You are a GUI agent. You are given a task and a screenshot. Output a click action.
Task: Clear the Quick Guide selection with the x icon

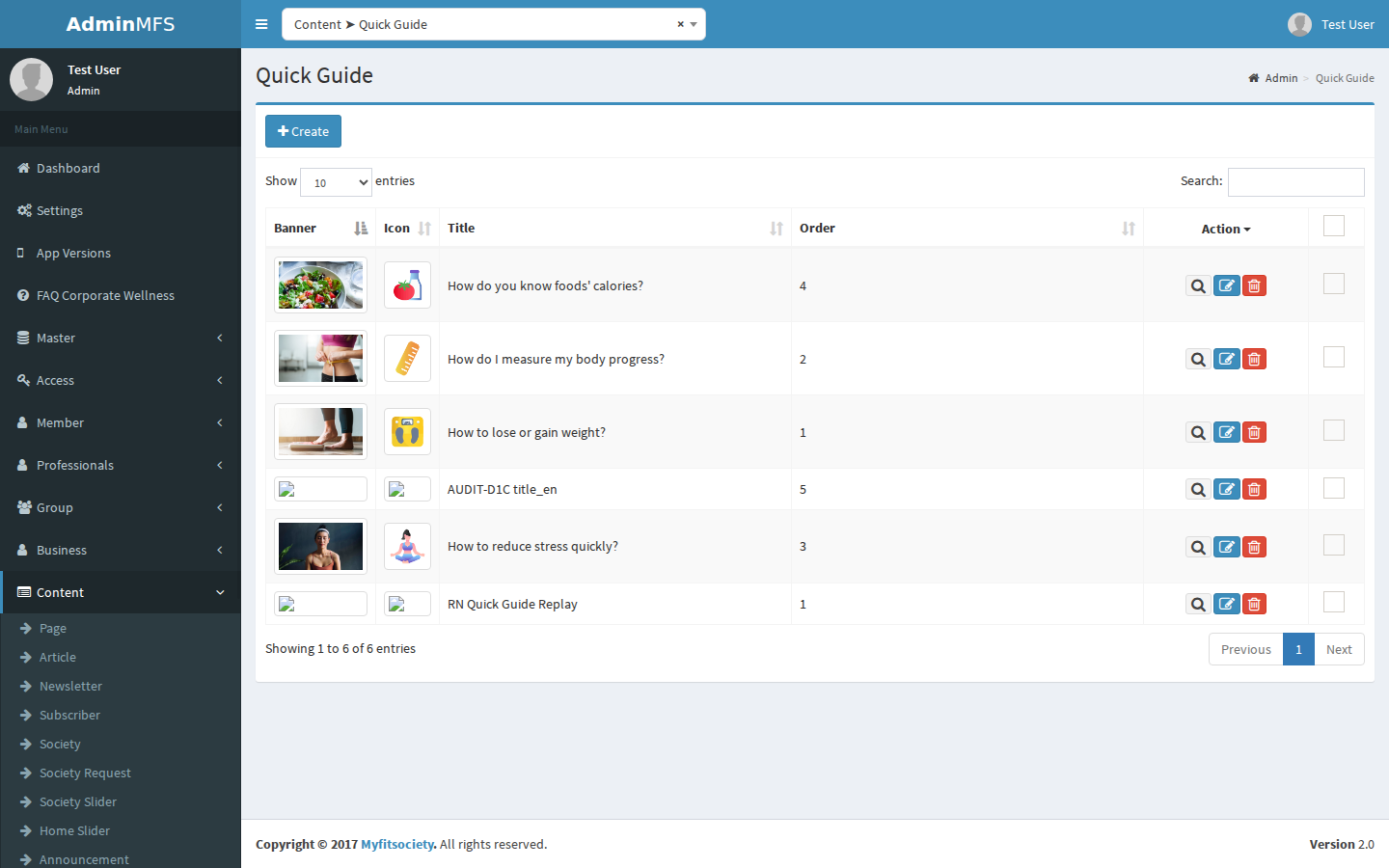tap(680, 24)
